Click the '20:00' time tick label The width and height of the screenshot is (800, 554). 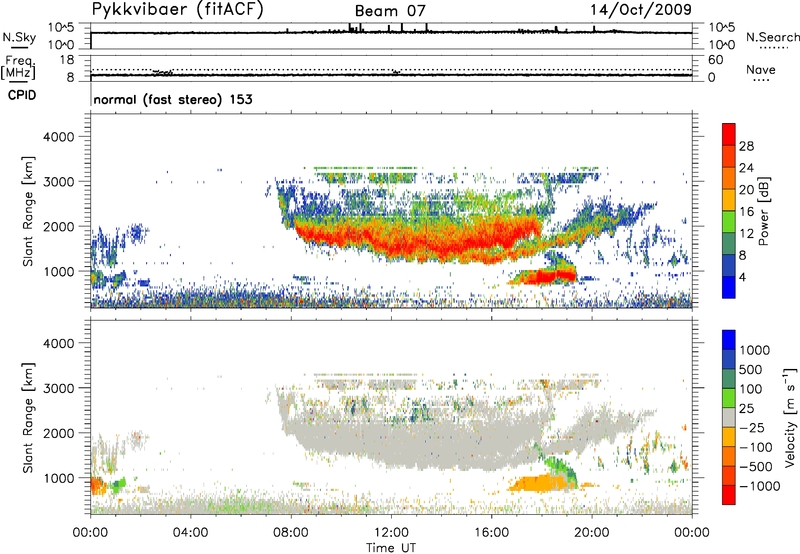pyautogui.click(x=592, y=533)
